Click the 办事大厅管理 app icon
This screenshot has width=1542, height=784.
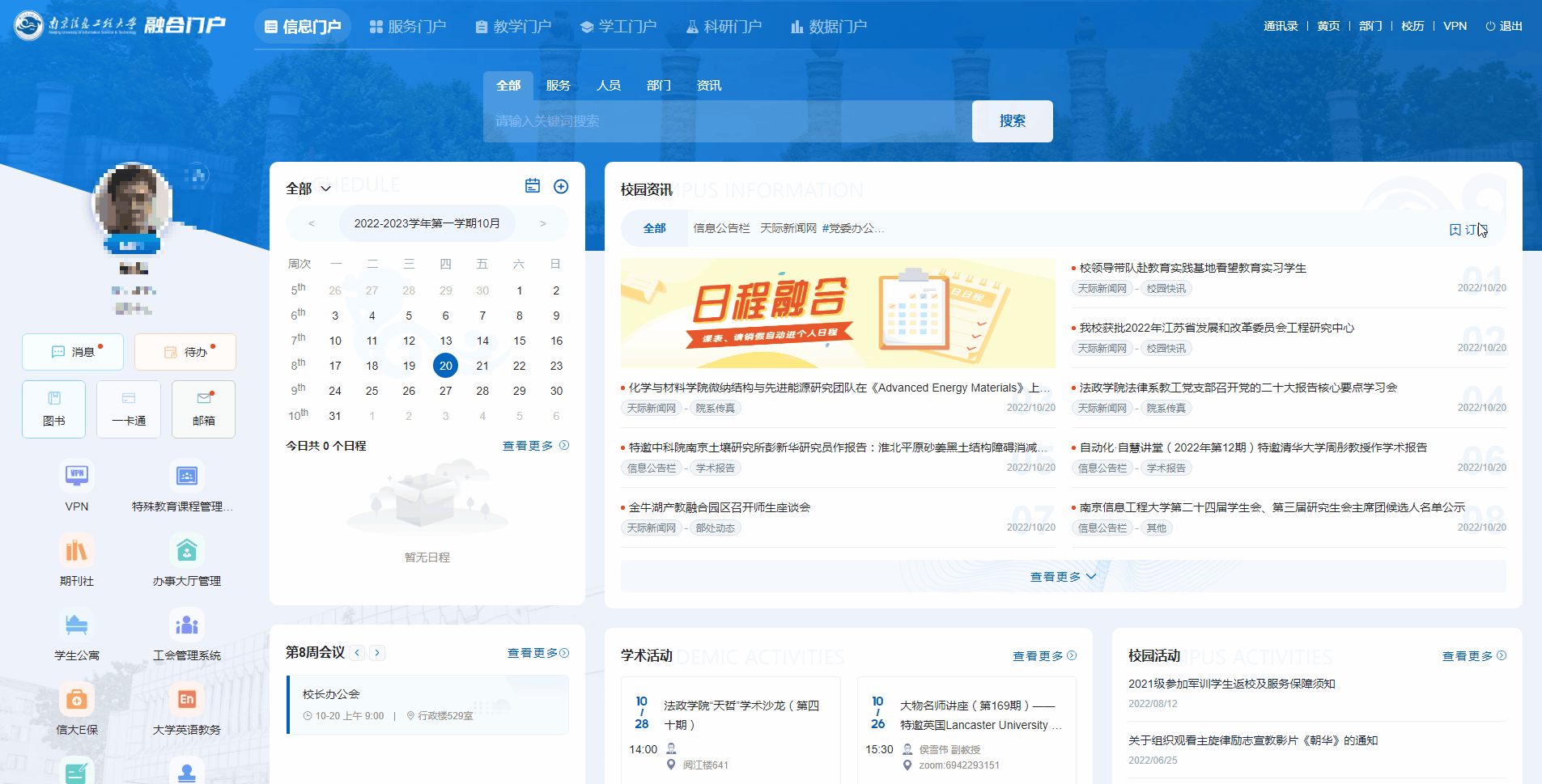pyautogui.click(x=187, y=551)
